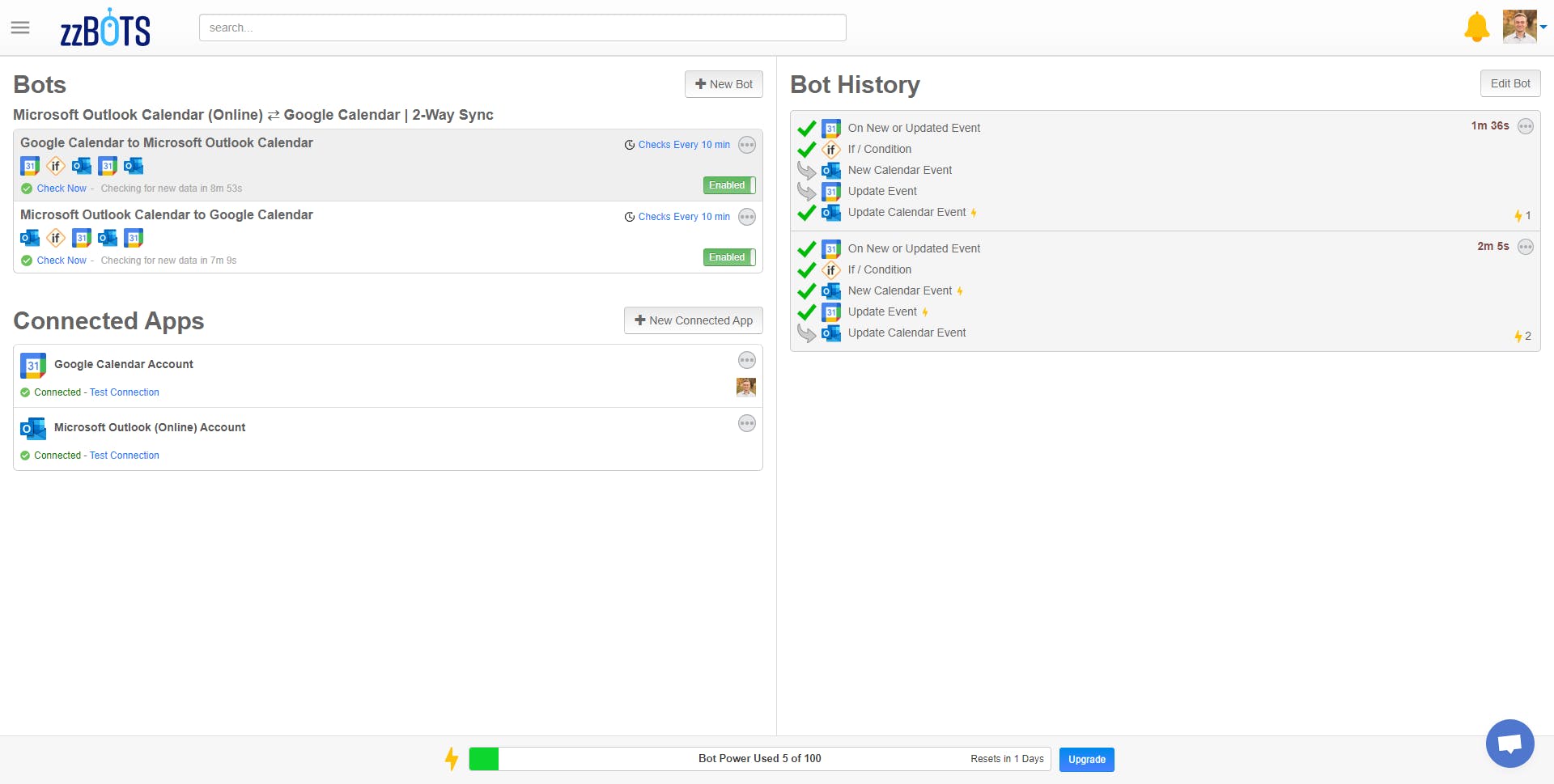
Task: Click the New Bot button
Action: [x=724, y=84]
